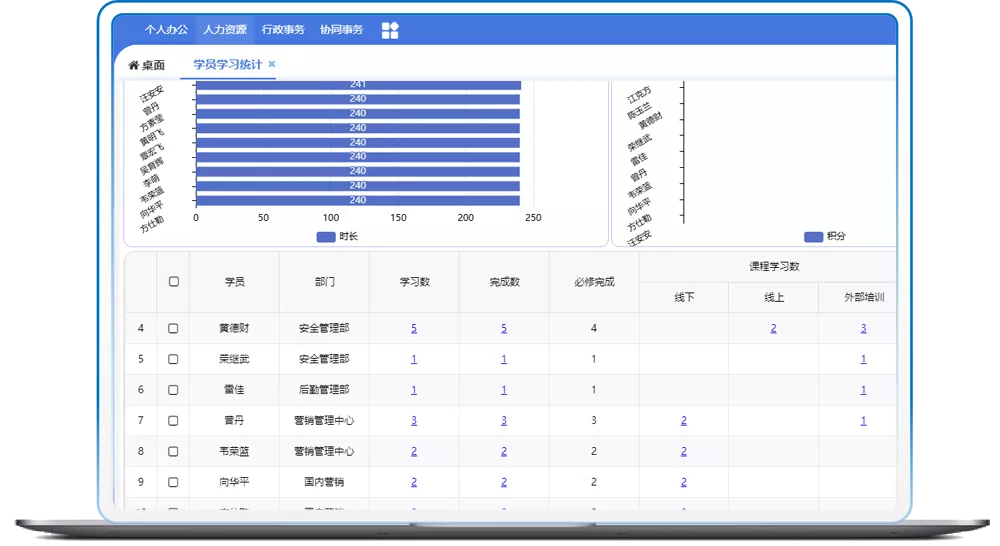Select the 后勤管理部 department cell

[x=324, y=390]
